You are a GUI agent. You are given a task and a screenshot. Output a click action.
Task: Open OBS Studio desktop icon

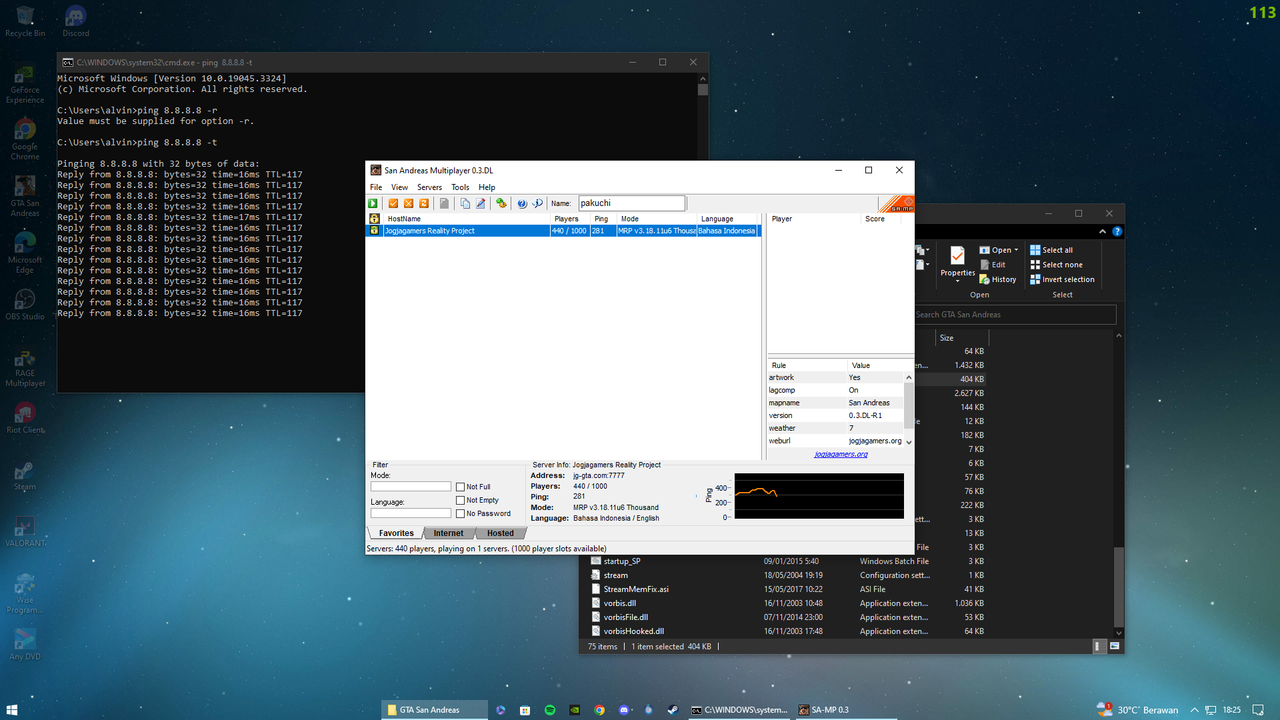[25, 306]
